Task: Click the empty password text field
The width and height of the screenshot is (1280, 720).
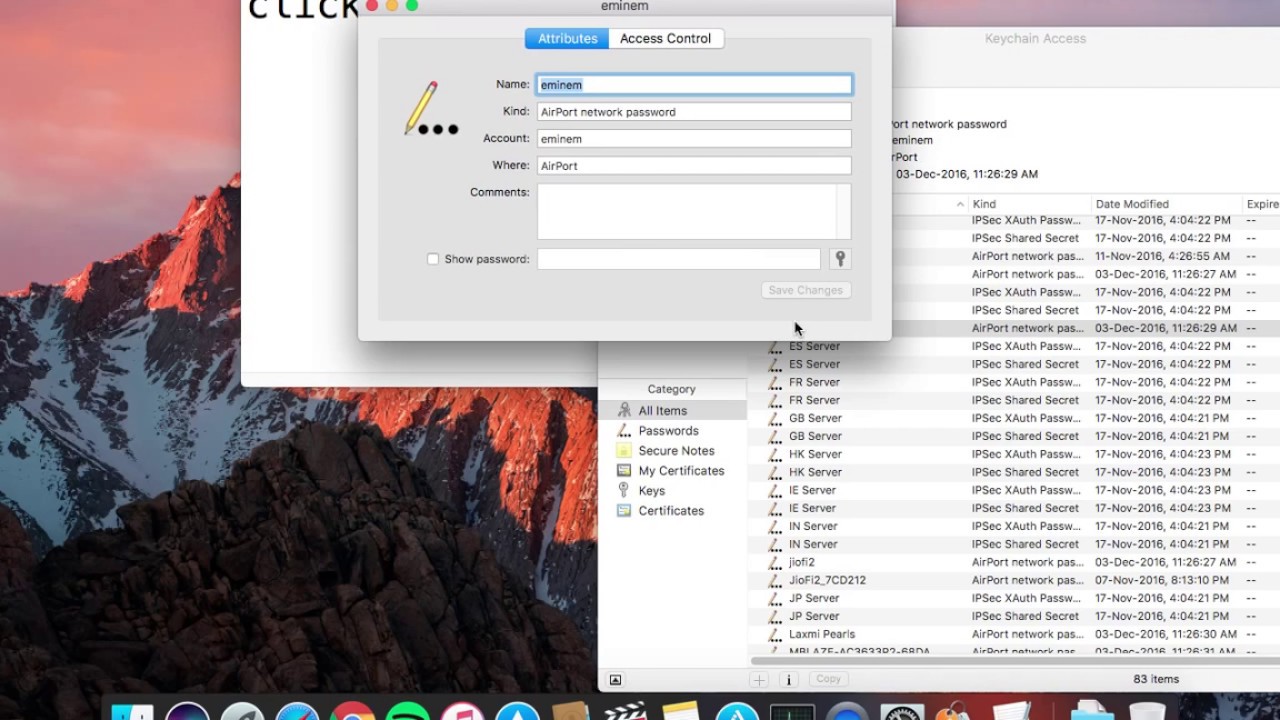Action: point(679,259)
